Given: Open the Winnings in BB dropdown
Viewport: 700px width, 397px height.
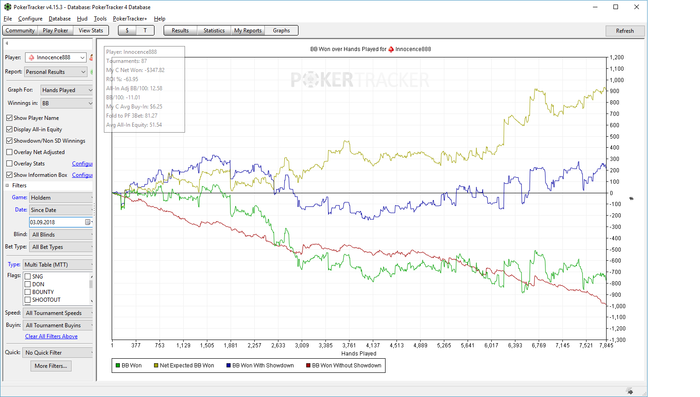Looking at the screenshot, I should click(67, 103).
